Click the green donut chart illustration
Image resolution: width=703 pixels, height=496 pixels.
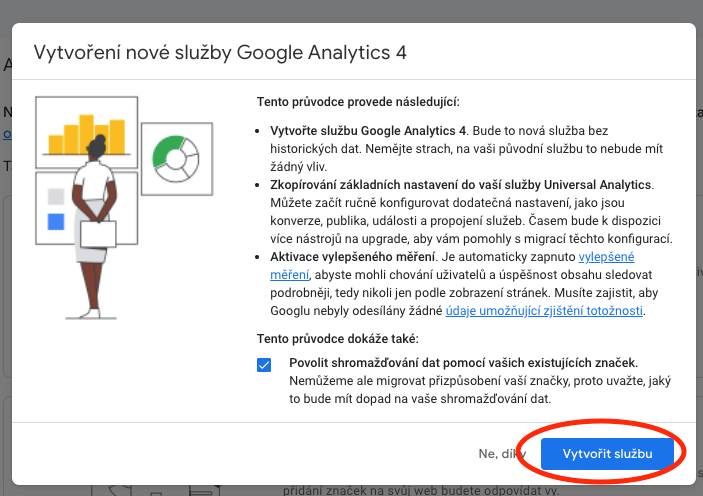tap(177, 159)
